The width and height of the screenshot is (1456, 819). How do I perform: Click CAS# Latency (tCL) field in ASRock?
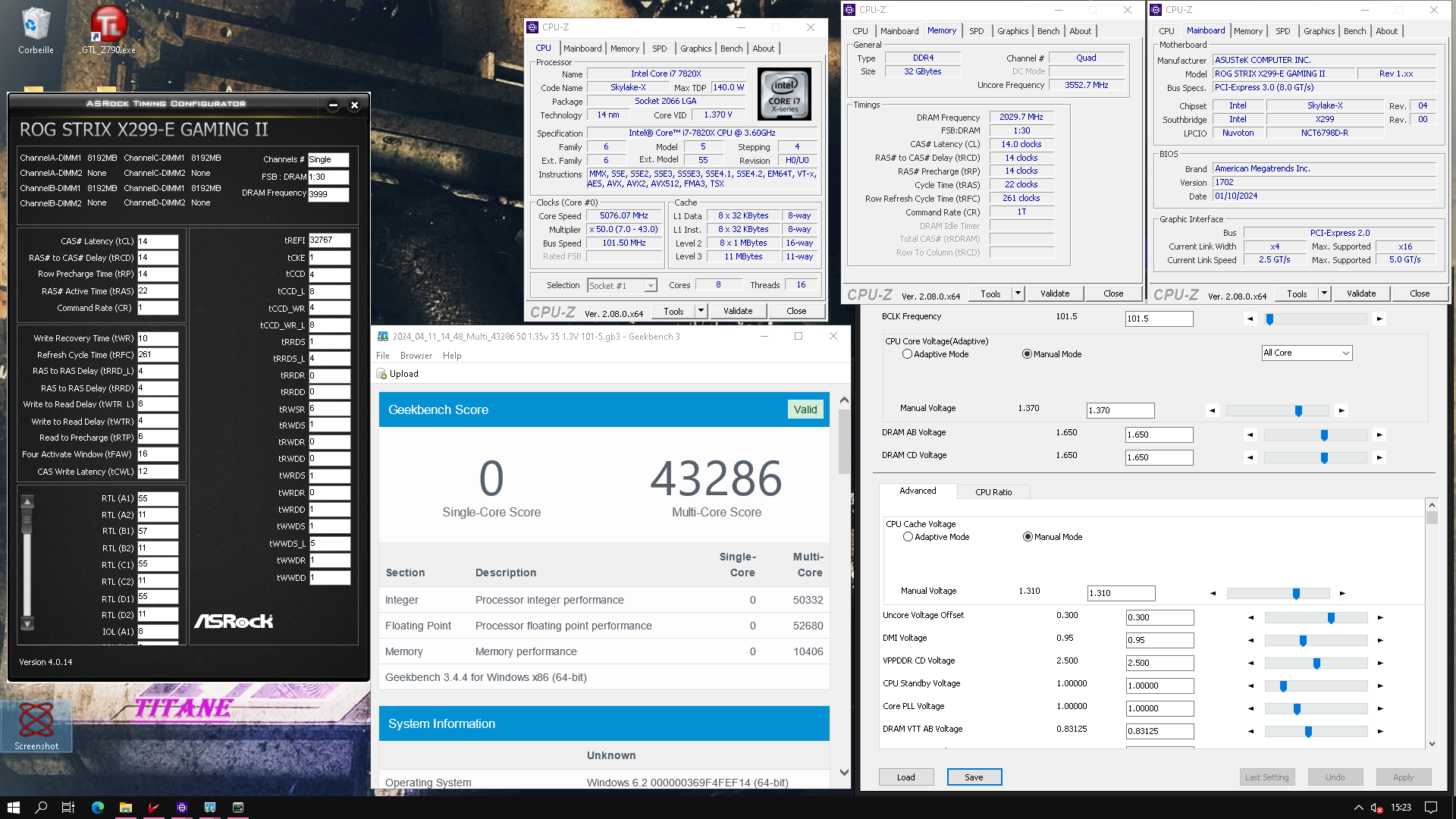pyautogui.click(x=158, y=241)
